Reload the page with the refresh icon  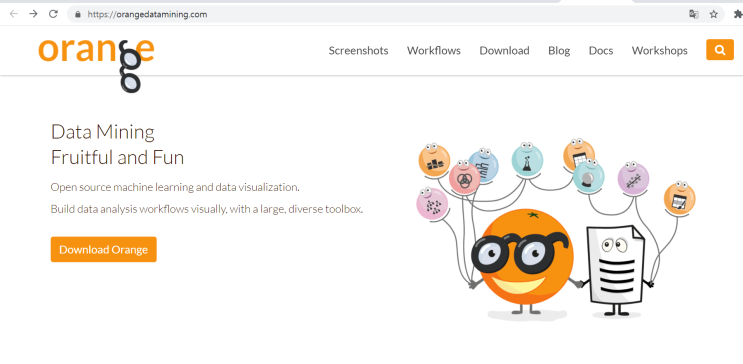[53, 14]
